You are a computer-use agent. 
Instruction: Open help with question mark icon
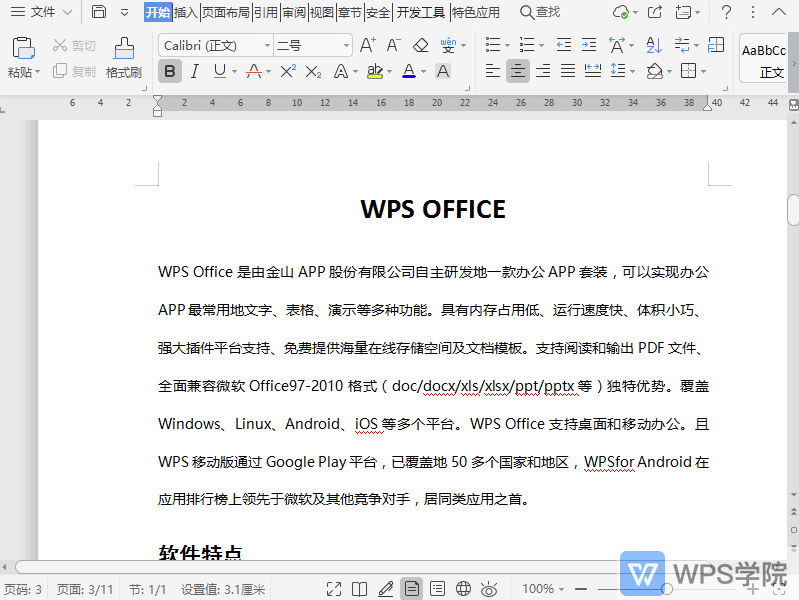(x=727, y=12)
